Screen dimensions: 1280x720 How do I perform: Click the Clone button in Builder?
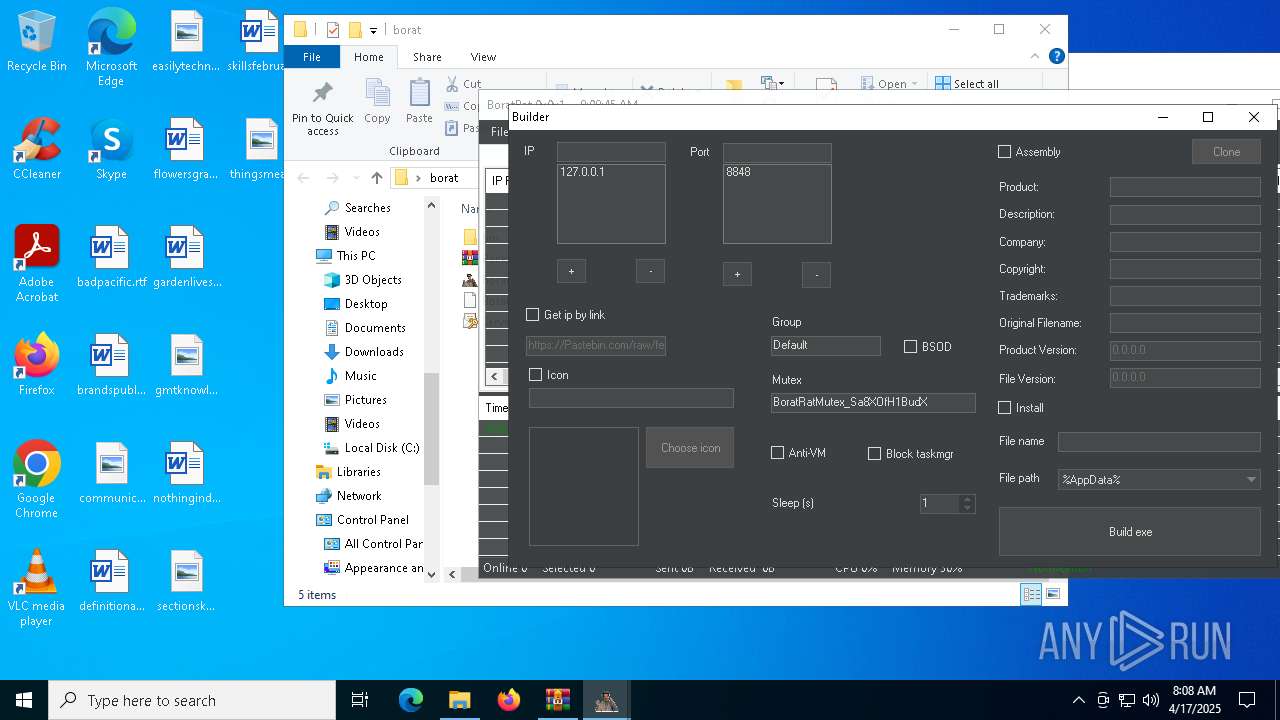(x=1226, y=152)
